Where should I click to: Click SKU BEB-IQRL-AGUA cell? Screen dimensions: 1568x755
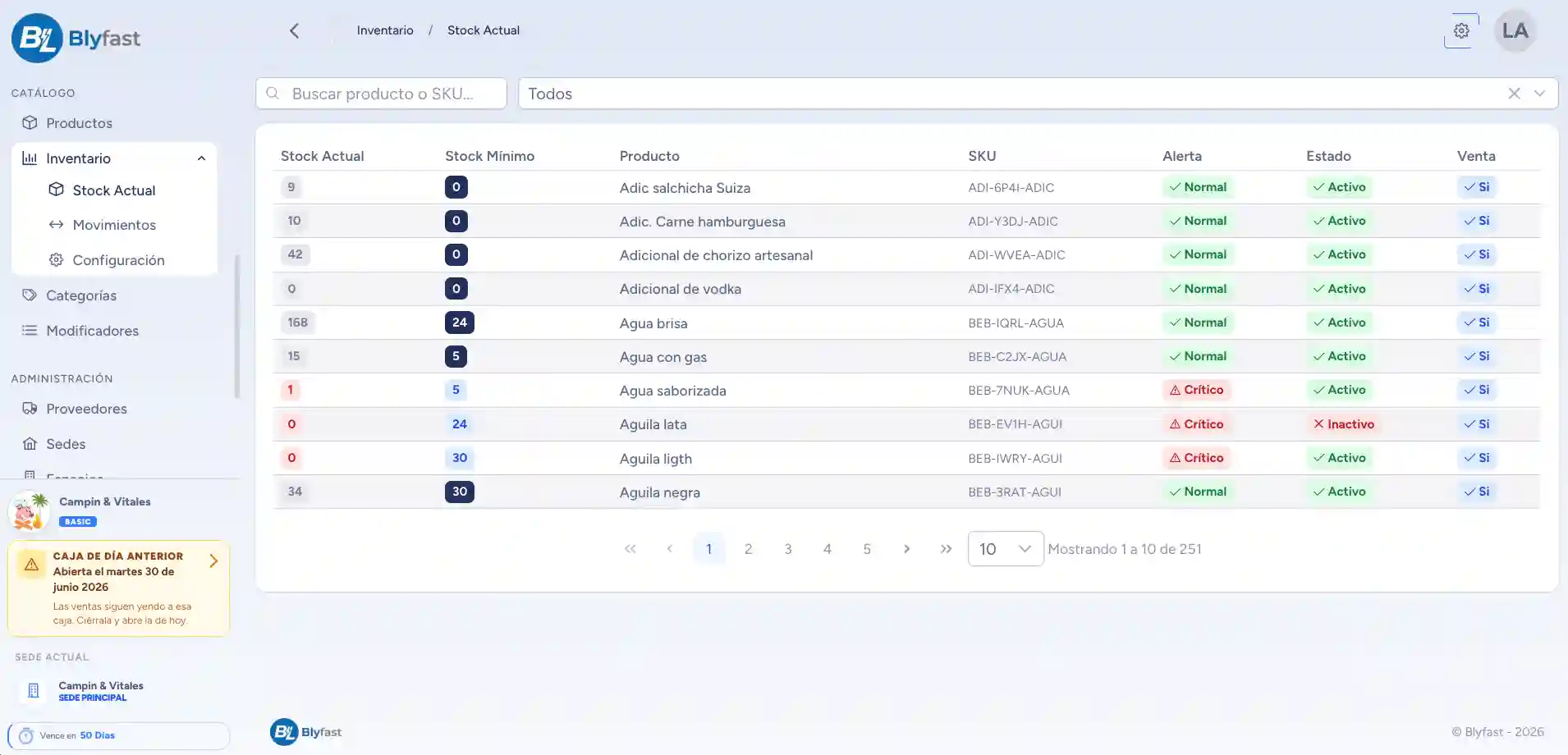tap(1016, 323)
